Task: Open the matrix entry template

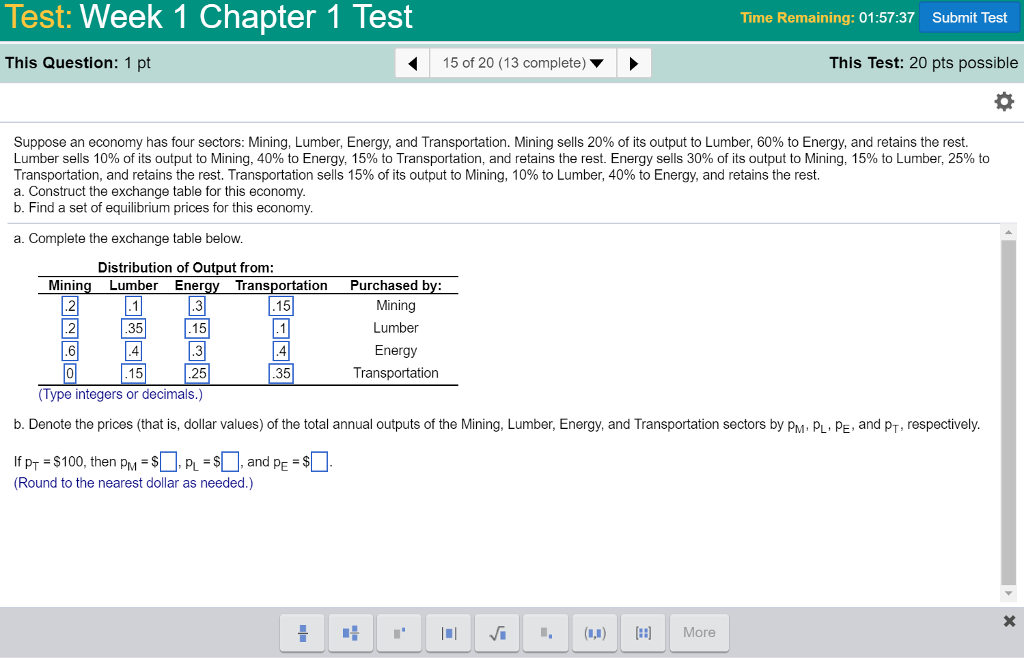Action: click(643, 632)
